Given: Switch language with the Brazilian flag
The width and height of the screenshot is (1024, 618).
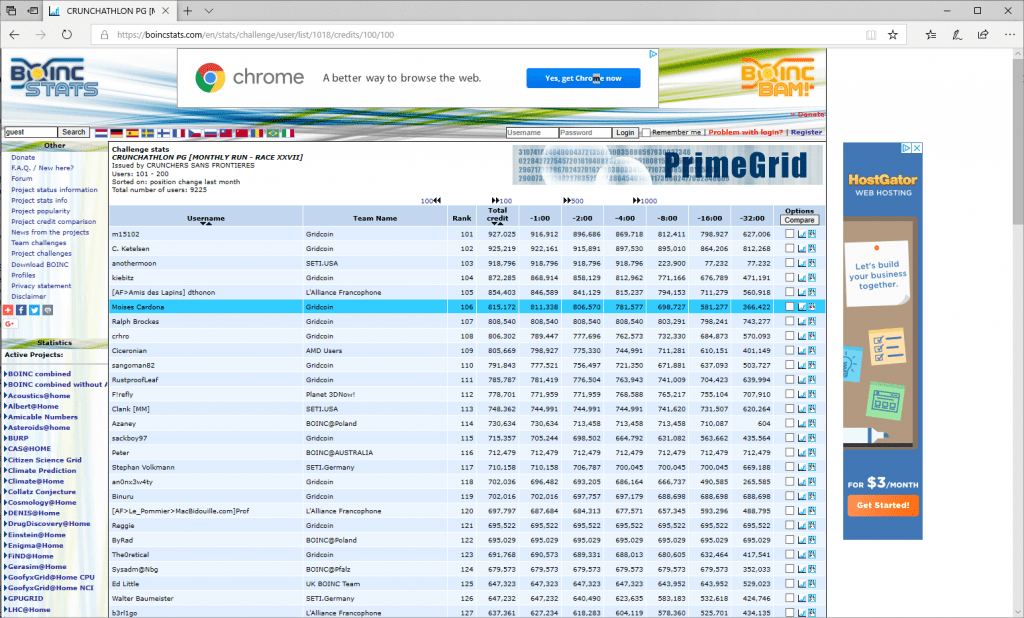Looking at the screenshot, I should pyautogui.click(x=272, y=133).
